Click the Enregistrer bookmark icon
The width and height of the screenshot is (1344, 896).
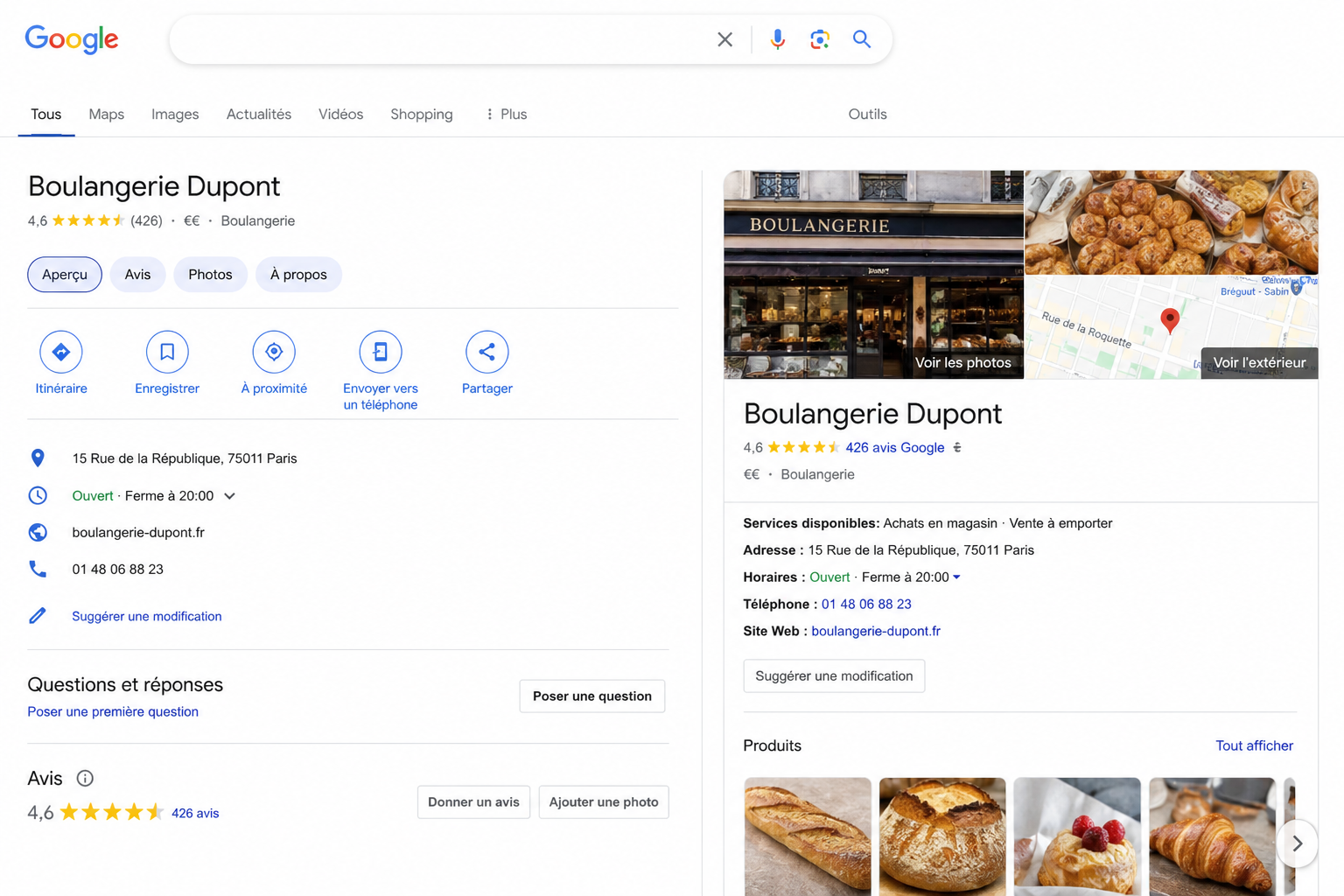pyautogui.click(x=167, y=352)
